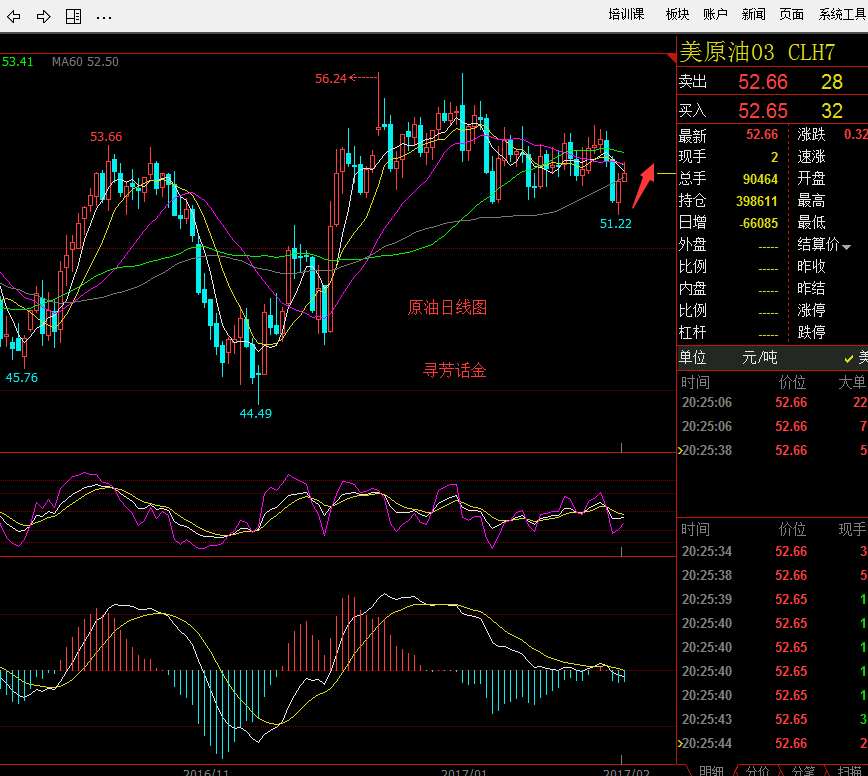Toggle the yellow checkmark currency option
868x776 pixels.
click(849, 358)
